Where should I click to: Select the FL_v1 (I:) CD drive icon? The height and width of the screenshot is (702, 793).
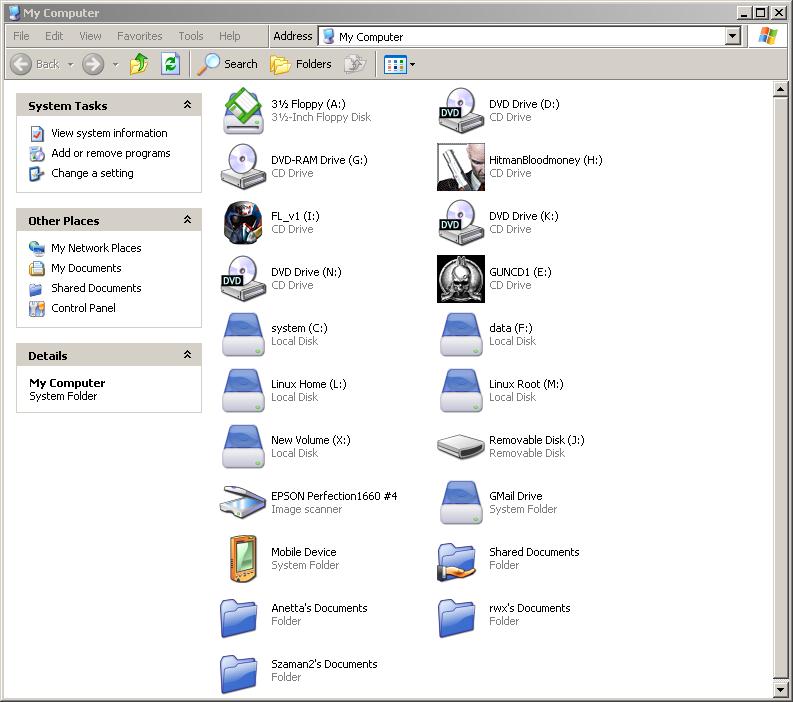(x=243, y=223)
